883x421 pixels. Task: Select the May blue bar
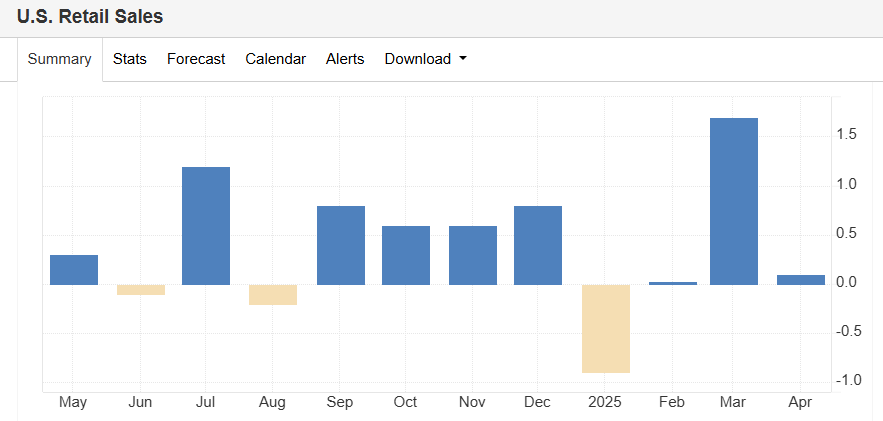pos(74,270)
